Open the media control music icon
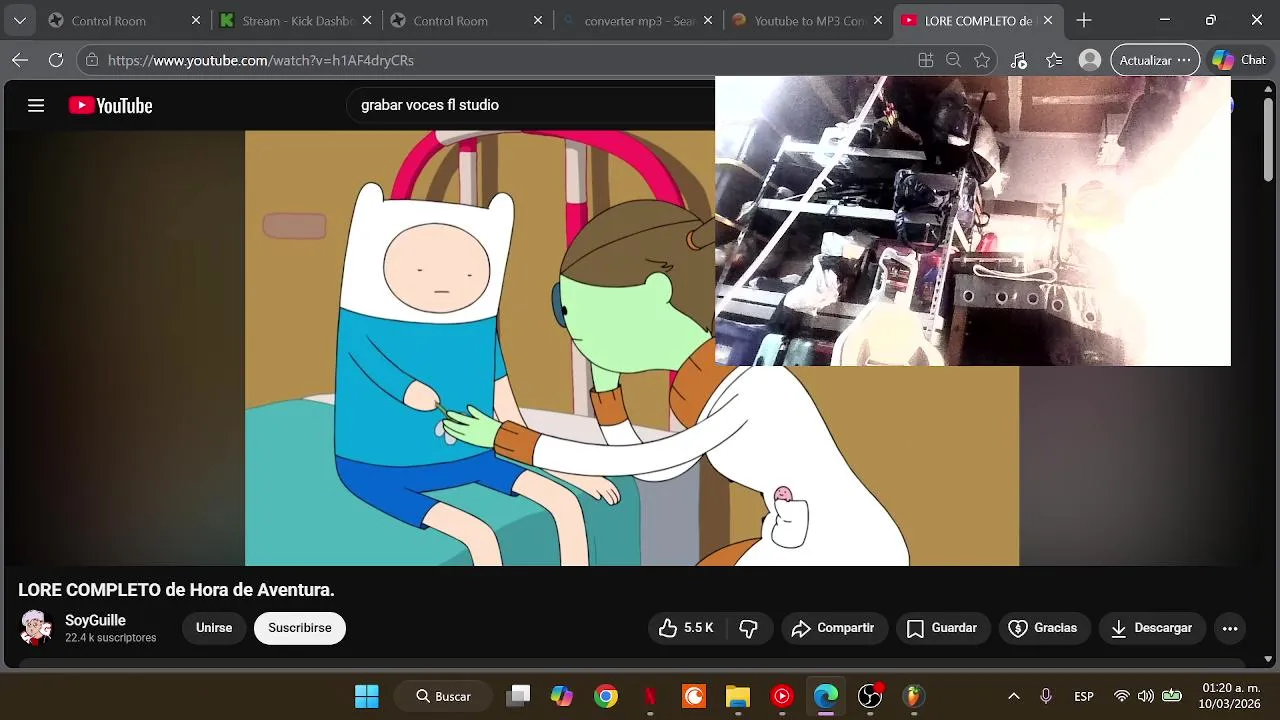The image size is (1280, 720). tap(1018, 60)
